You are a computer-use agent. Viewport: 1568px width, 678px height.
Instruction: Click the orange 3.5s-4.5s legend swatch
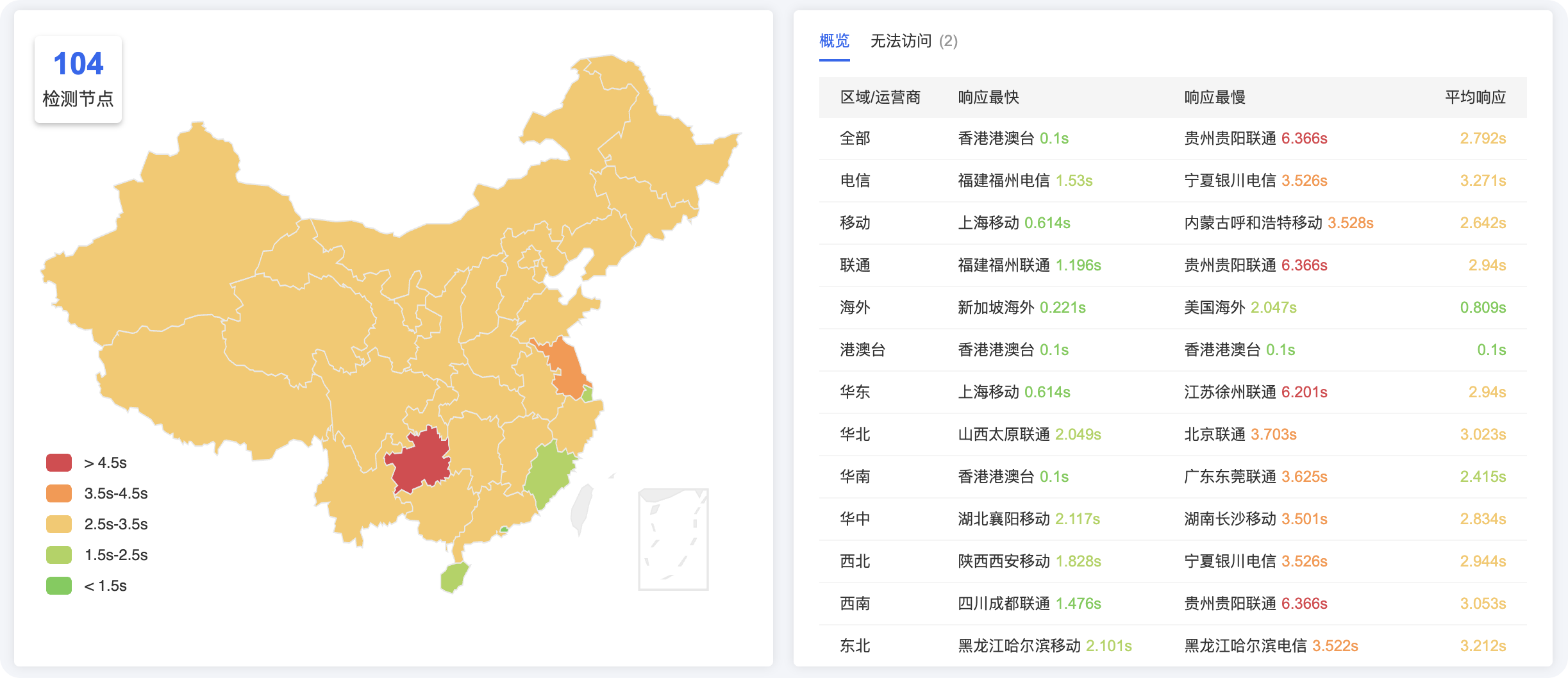coord(59,493)
